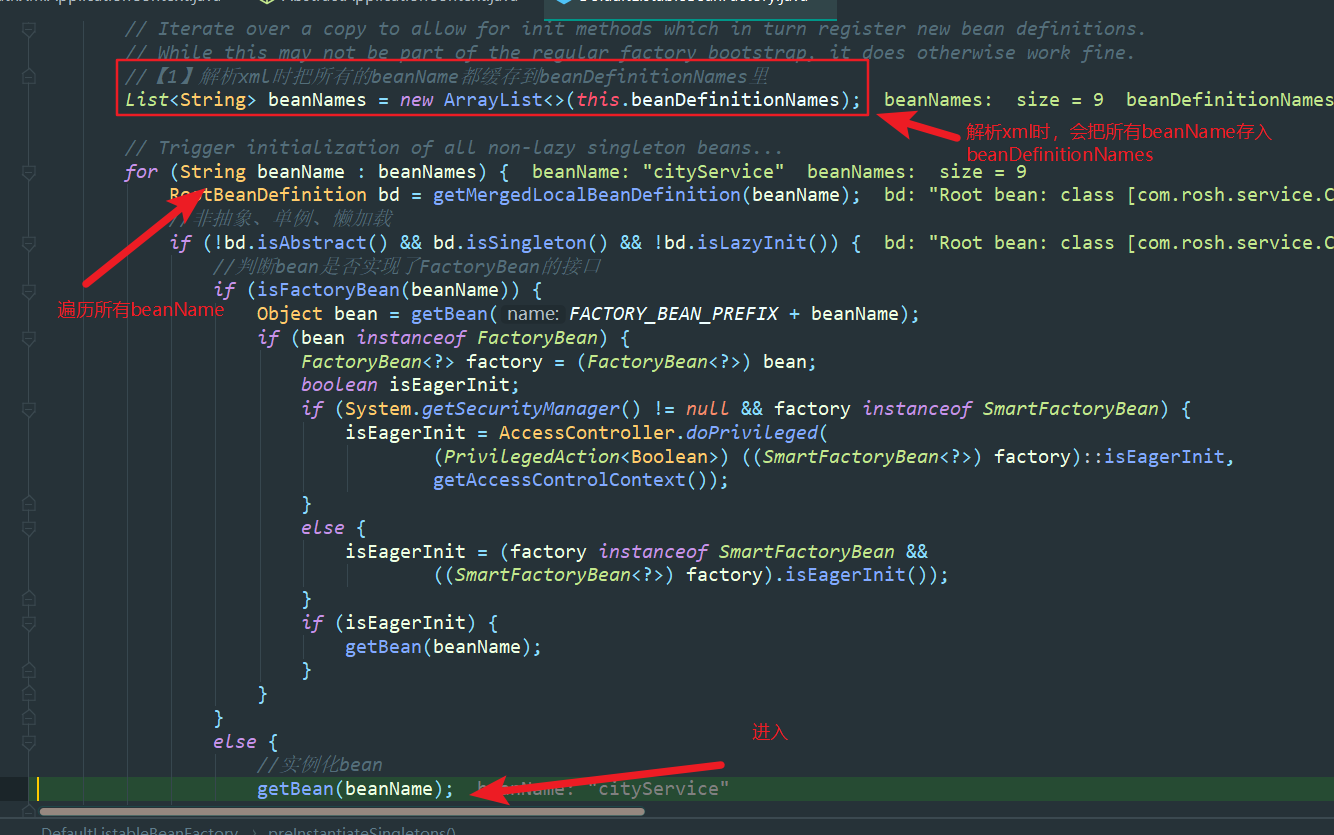Click the 'name:' parameter hint in getBean call
The width and height of the screenshot is (1334, 835).
[x=532, y=315]
